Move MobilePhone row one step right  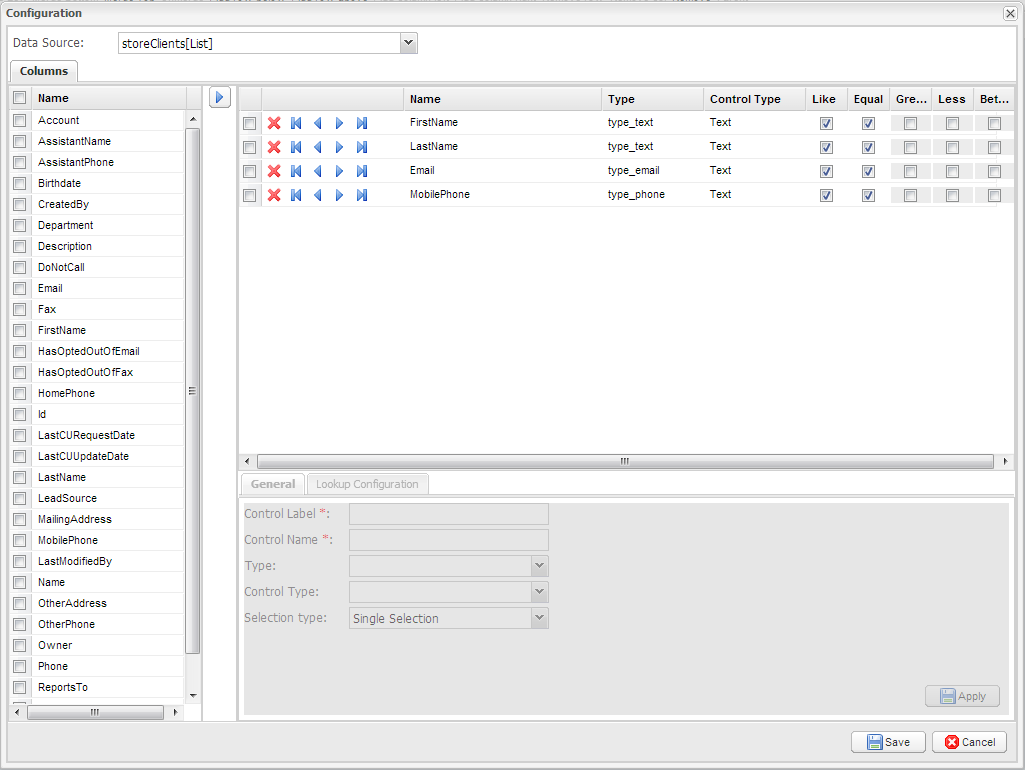coord(339,195)
